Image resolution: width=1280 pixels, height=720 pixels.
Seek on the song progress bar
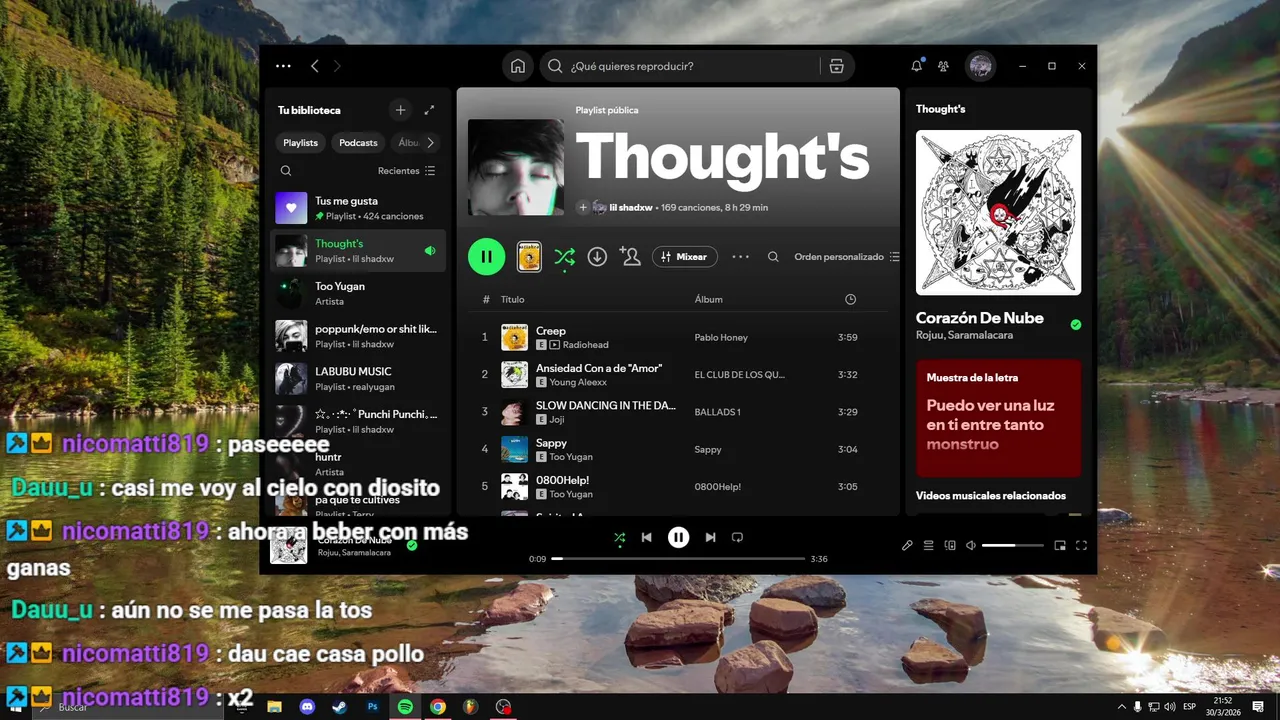(x=678, y=559)
